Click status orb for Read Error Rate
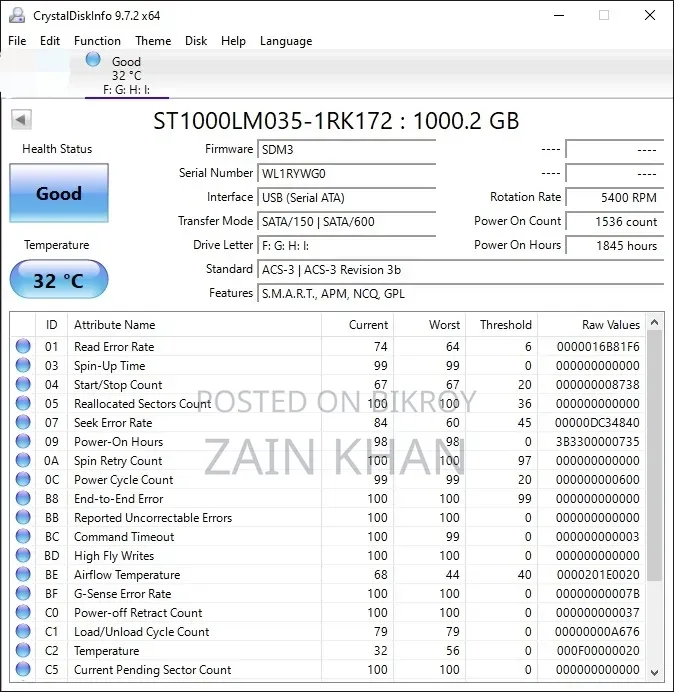Viewport: 674px width, 692px height. 23,346
